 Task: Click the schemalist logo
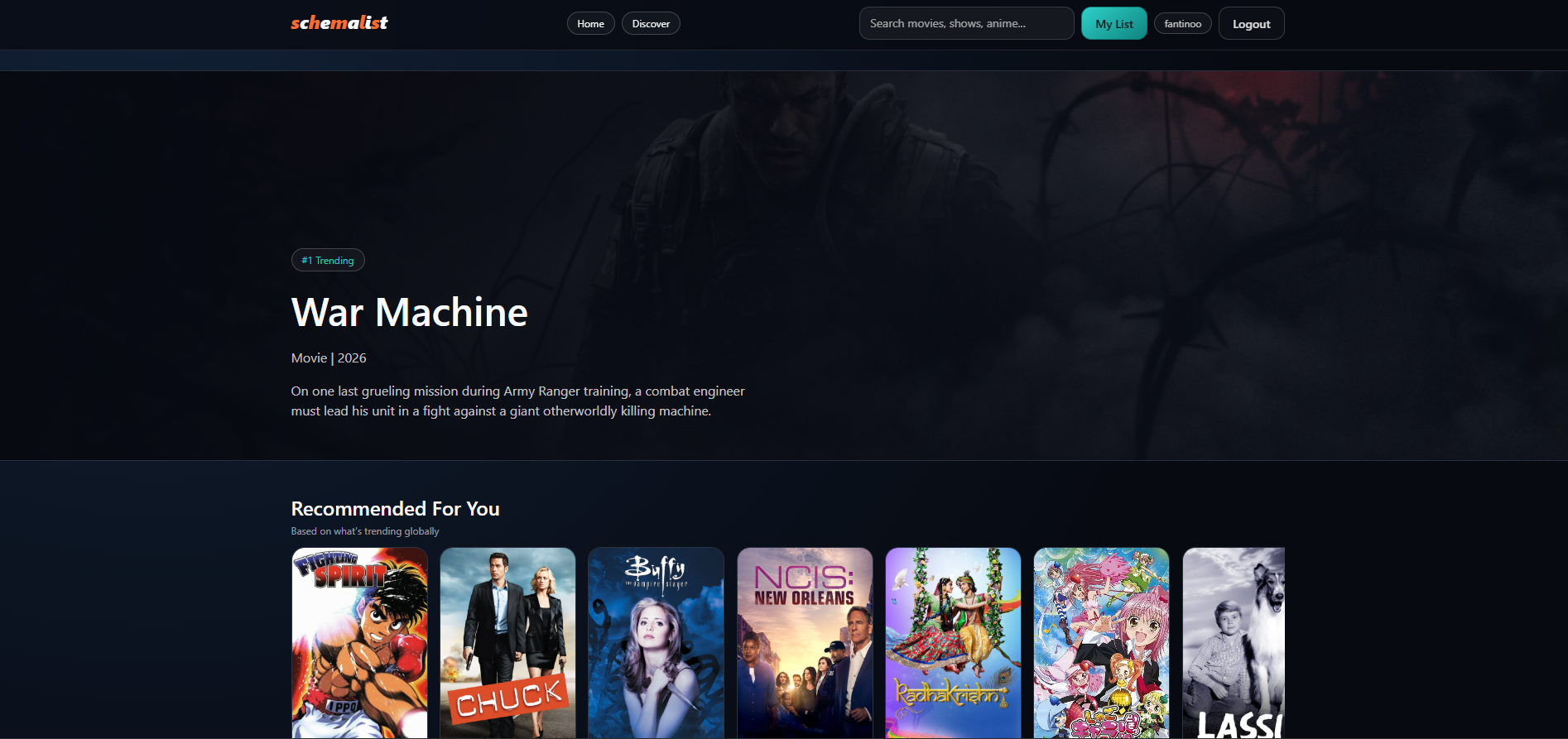[x=339, y=23]
